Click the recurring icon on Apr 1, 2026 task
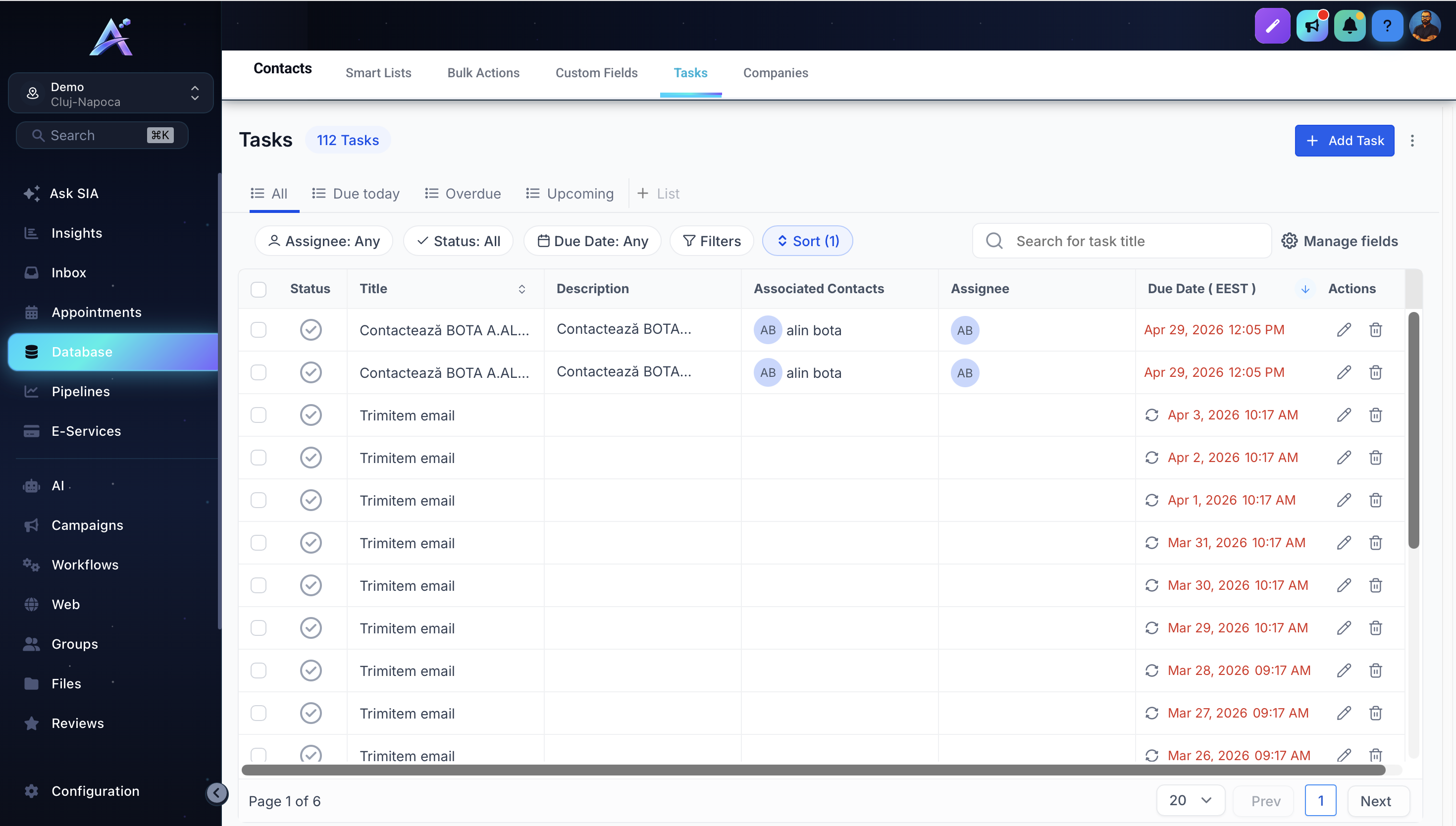This screenshot has width=1456, height=826. click(1151, 500)
